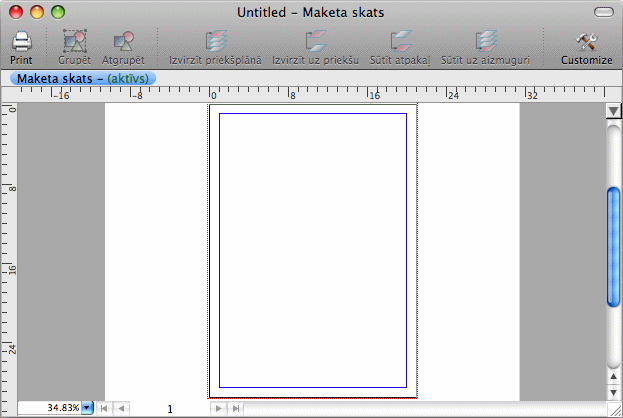Viewport: 623px width, 418px height.
Task: Click the toolbar toggle pill button
Action: point(604,12)
